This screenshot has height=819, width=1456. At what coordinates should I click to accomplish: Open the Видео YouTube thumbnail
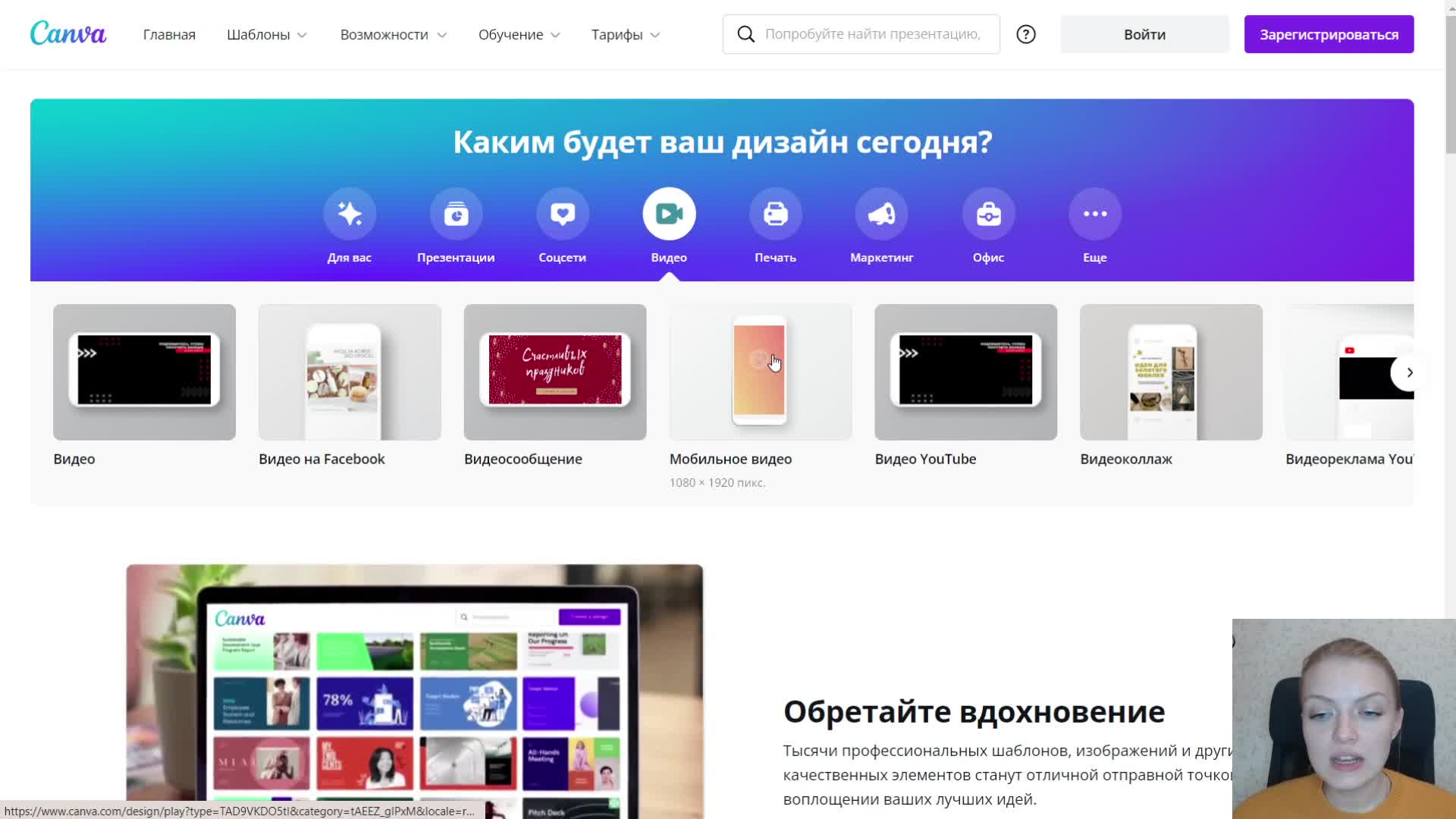(966, 372)
